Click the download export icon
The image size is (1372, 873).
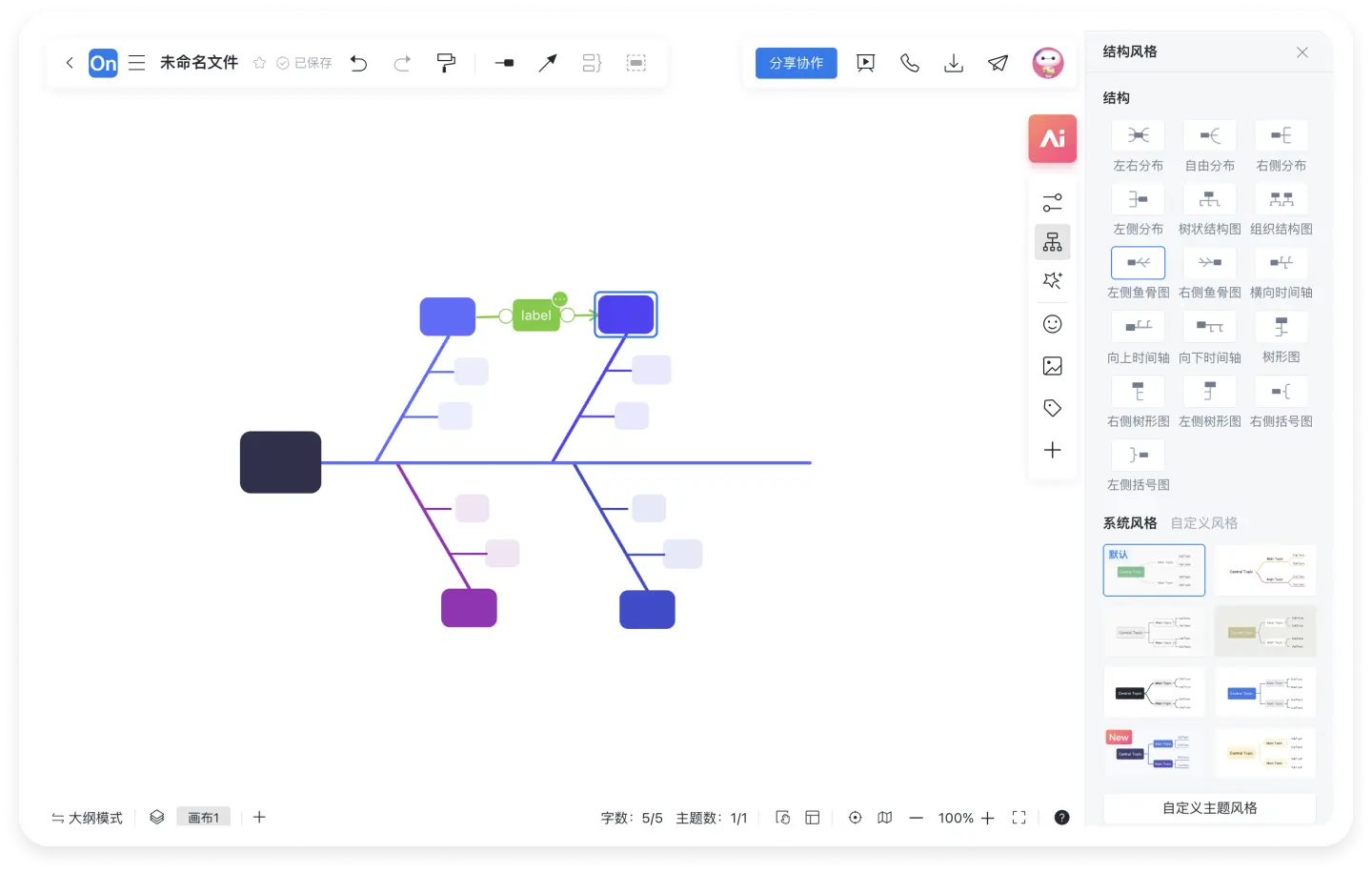[953, 64]
